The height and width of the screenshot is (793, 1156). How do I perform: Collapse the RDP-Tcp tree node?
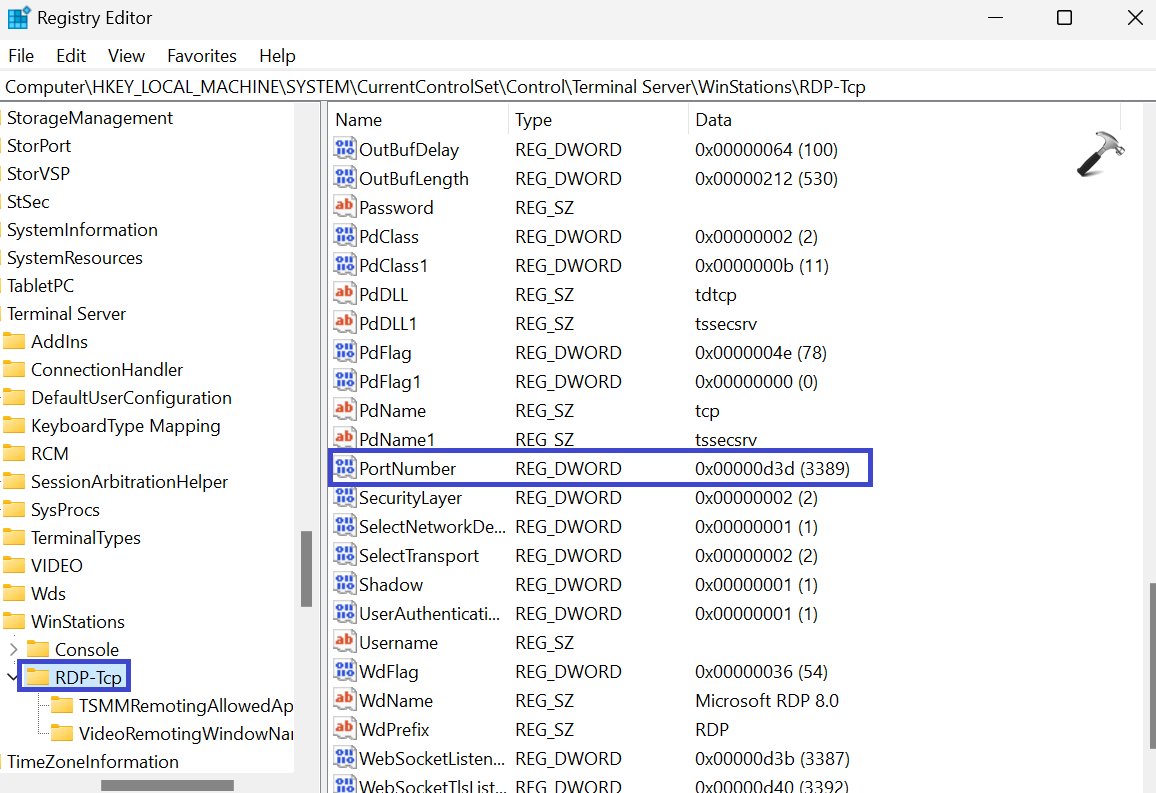pyautogui.click(x=12, y=677)
